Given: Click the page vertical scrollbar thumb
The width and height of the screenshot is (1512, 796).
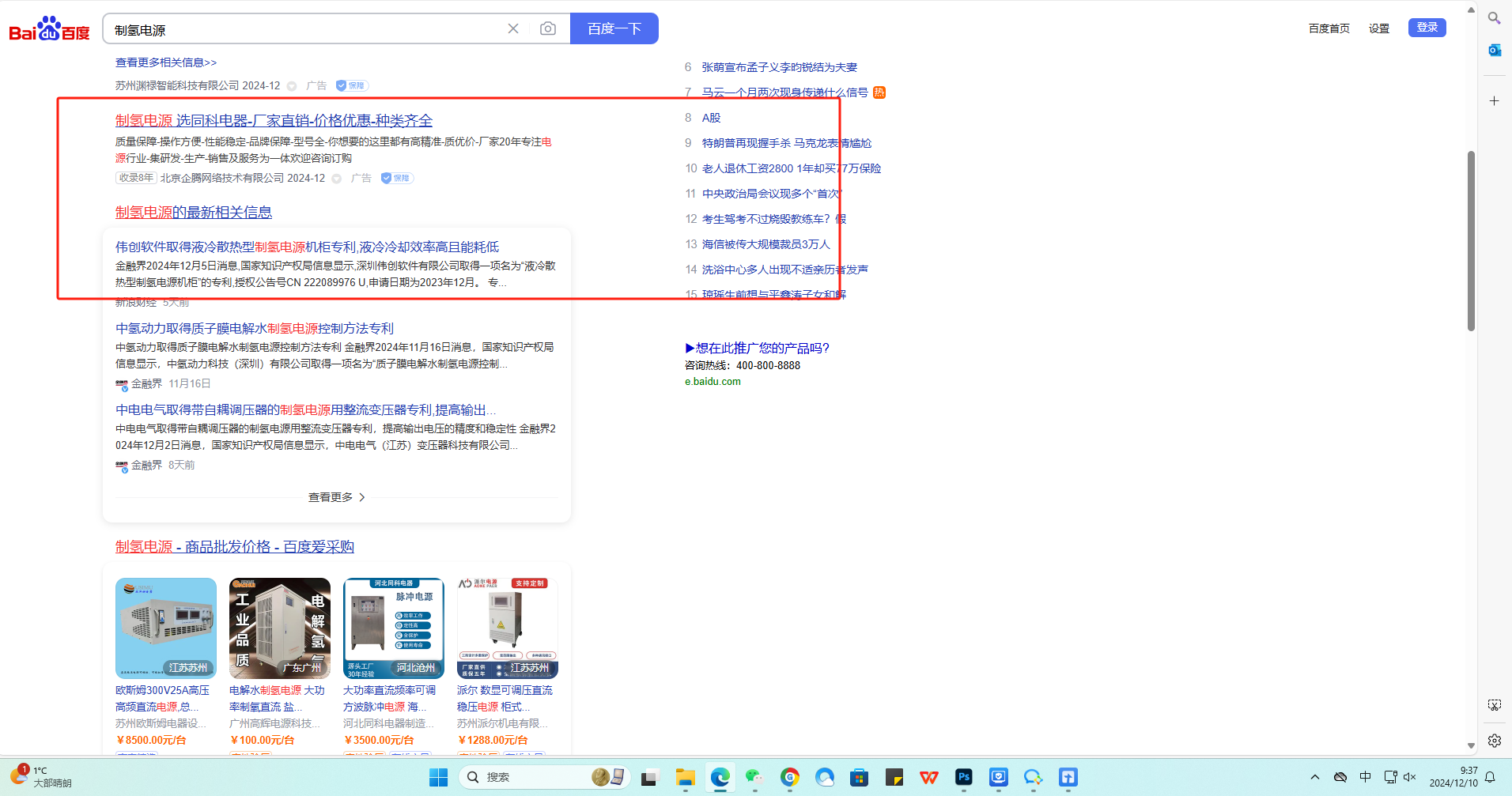Looking at the screenshot, I should [x=1471, y=240].
